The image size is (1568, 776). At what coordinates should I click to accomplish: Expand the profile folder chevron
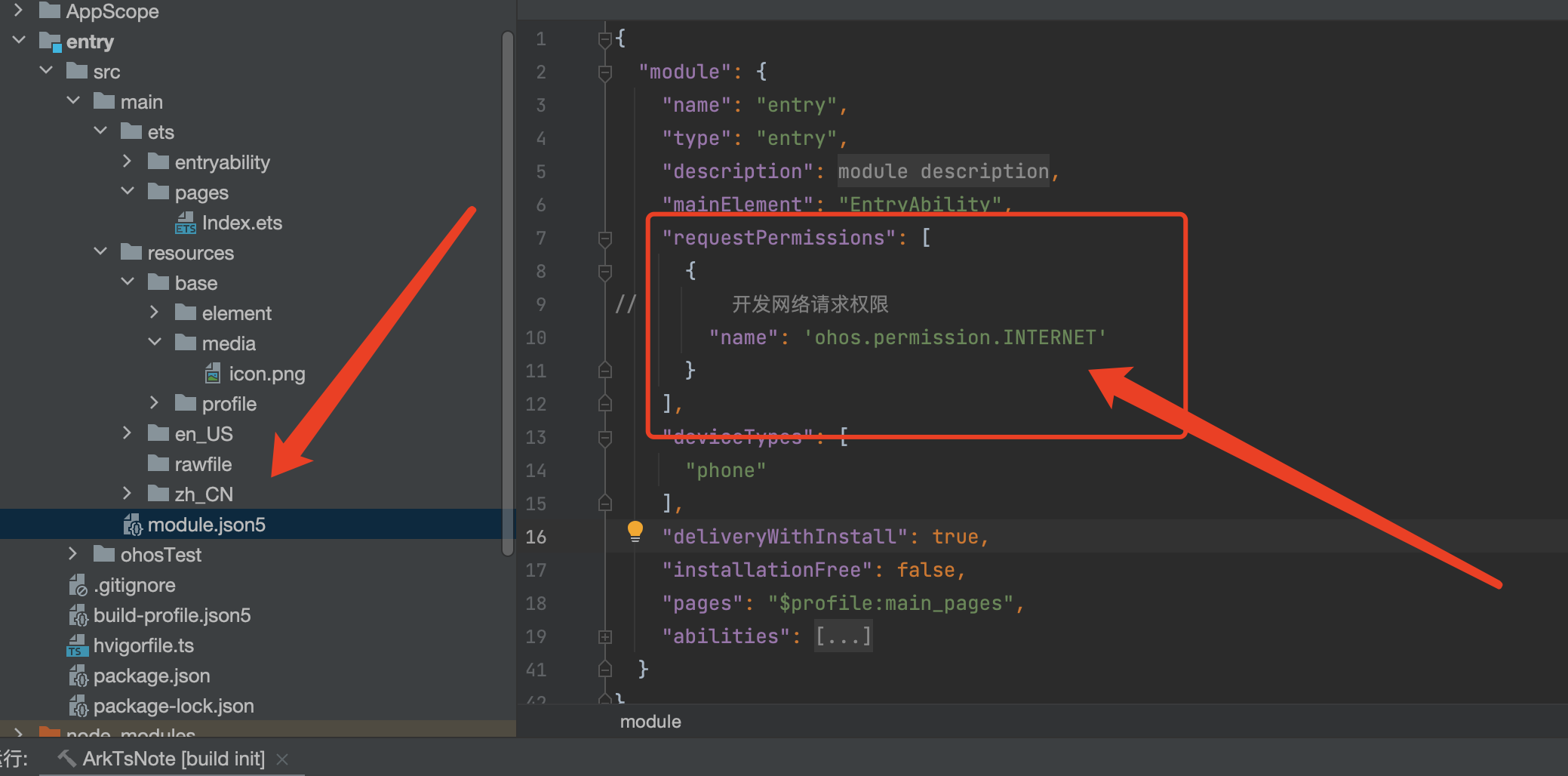(154, 402)
